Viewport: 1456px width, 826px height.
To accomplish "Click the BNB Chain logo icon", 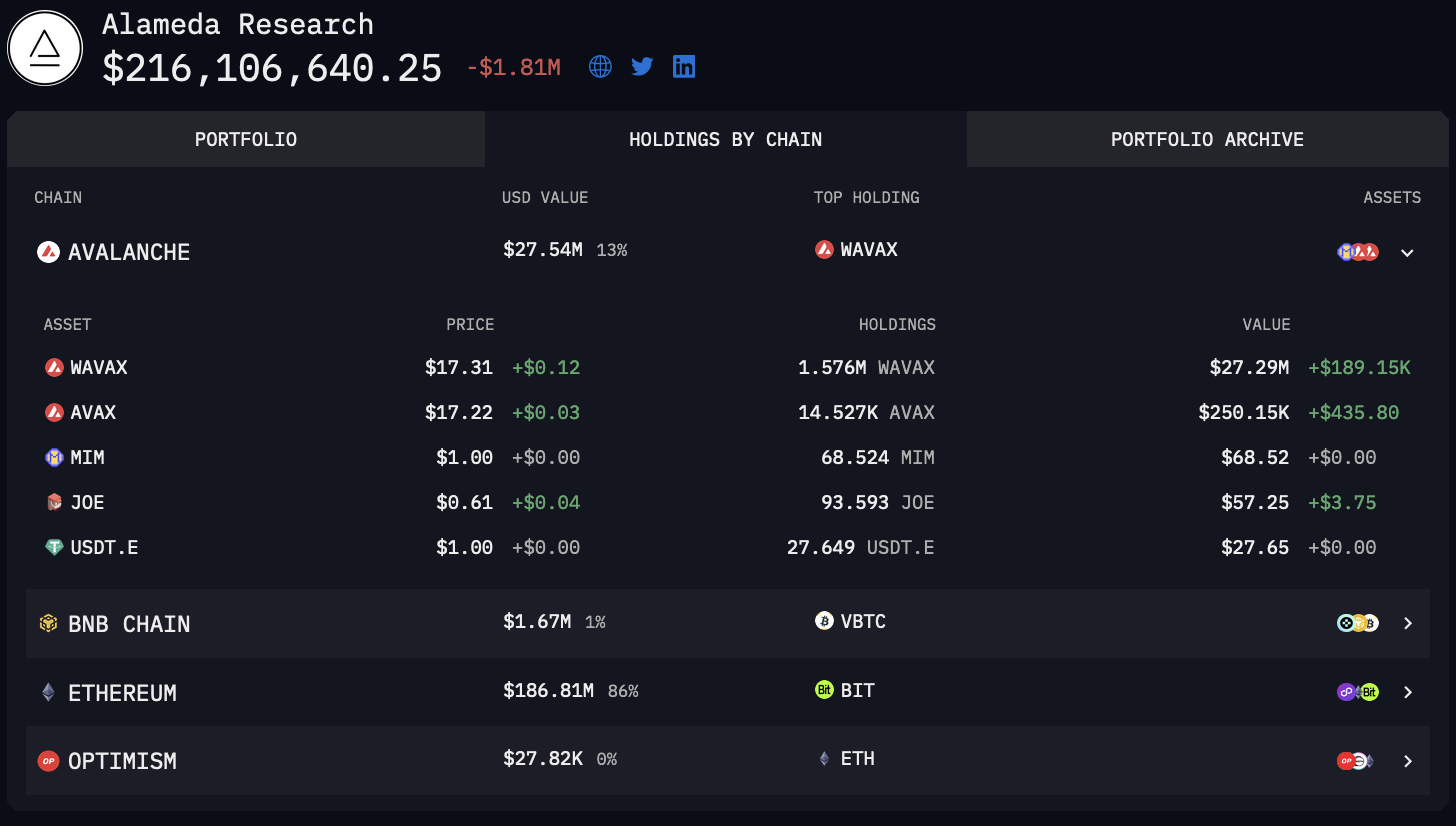I will click(48, 624).
